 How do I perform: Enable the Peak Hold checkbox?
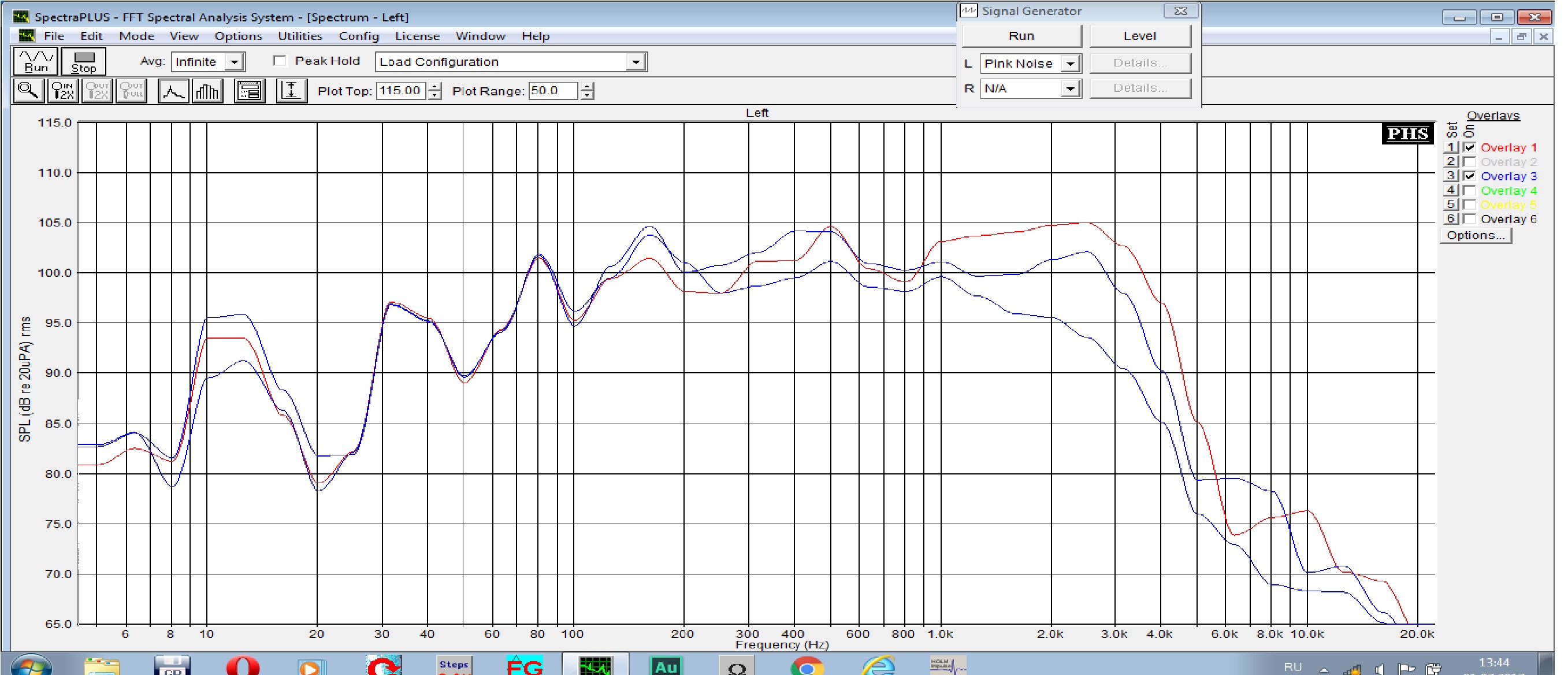(280, 61)
